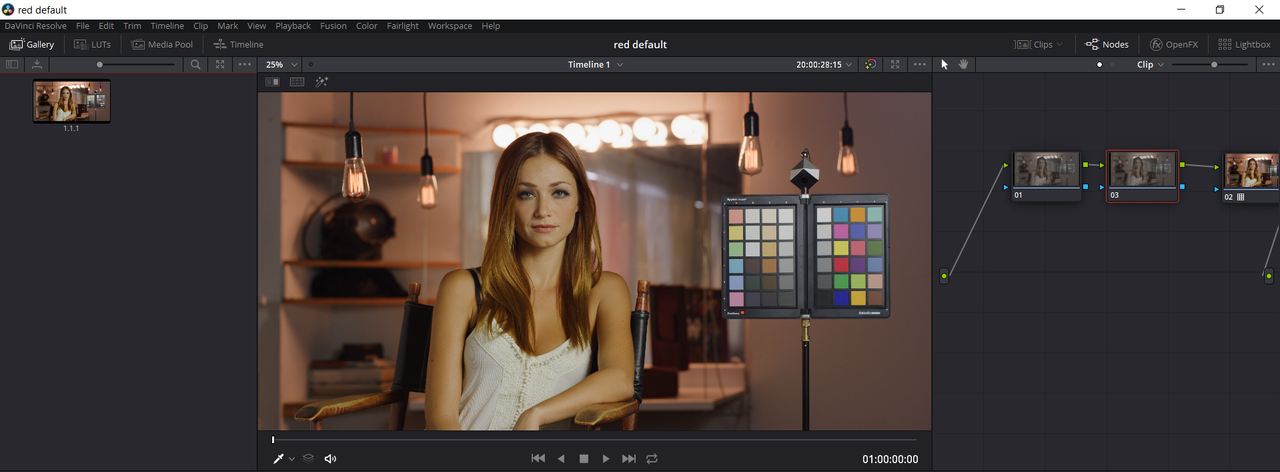
Task: Open the Lightbox view
Action: (1245, 44)
